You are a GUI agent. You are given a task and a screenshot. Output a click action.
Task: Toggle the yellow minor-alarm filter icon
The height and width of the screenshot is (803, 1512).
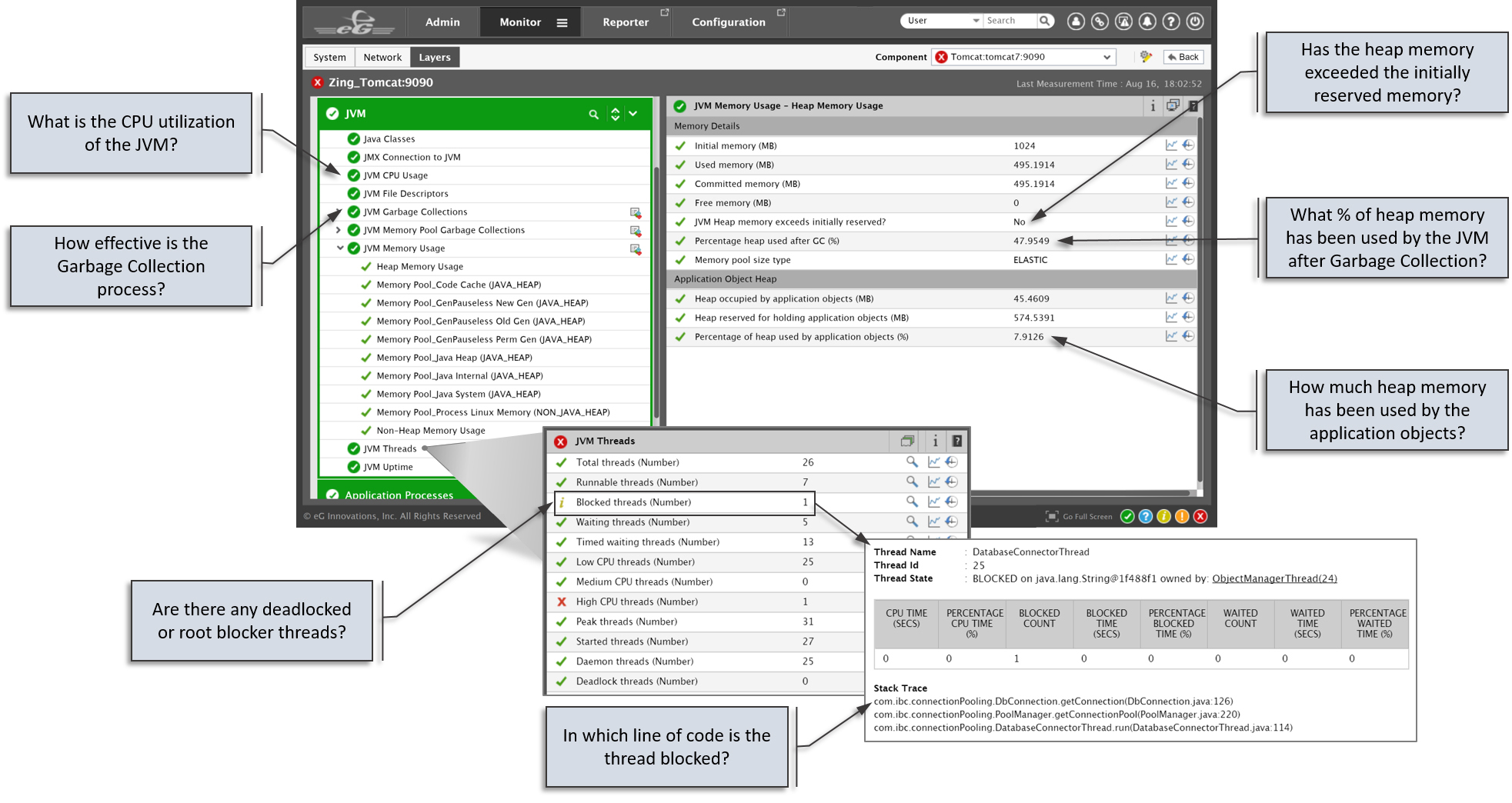pyautogui.click(x=1164, y=516)
